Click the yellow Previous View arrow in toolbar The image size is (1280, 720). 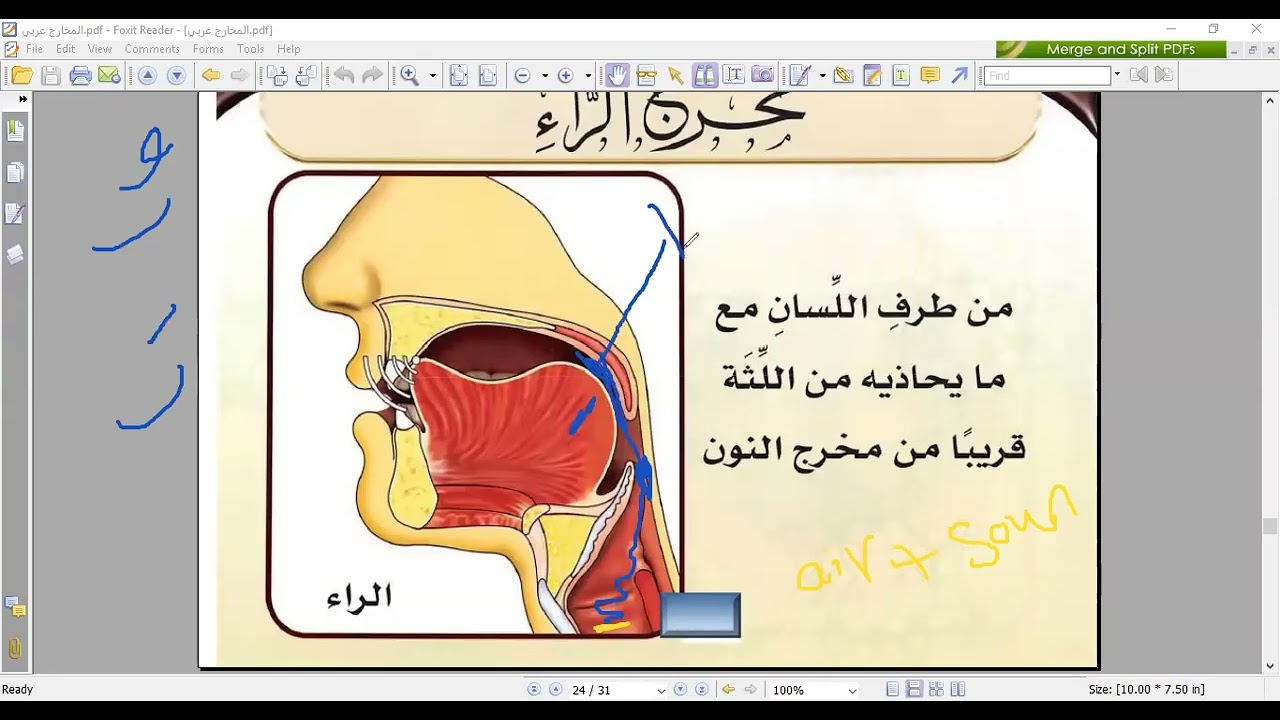(x=210, y=75)
